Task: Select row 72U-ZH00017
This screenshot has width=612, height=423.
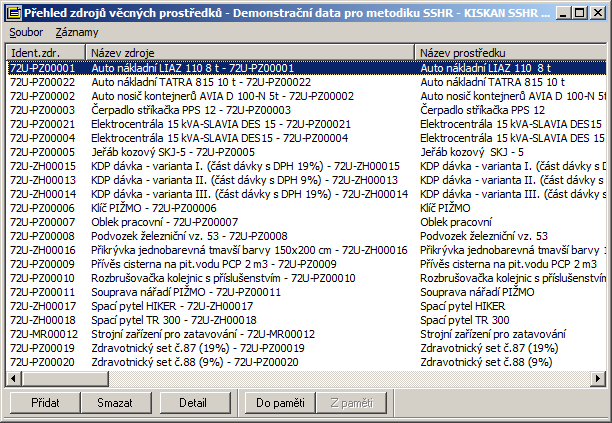Action: coord(306,306)
